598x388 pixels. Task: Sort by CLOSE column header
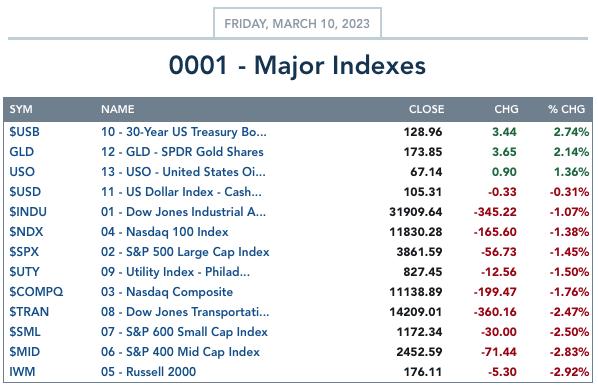click(x=426, y=109)
